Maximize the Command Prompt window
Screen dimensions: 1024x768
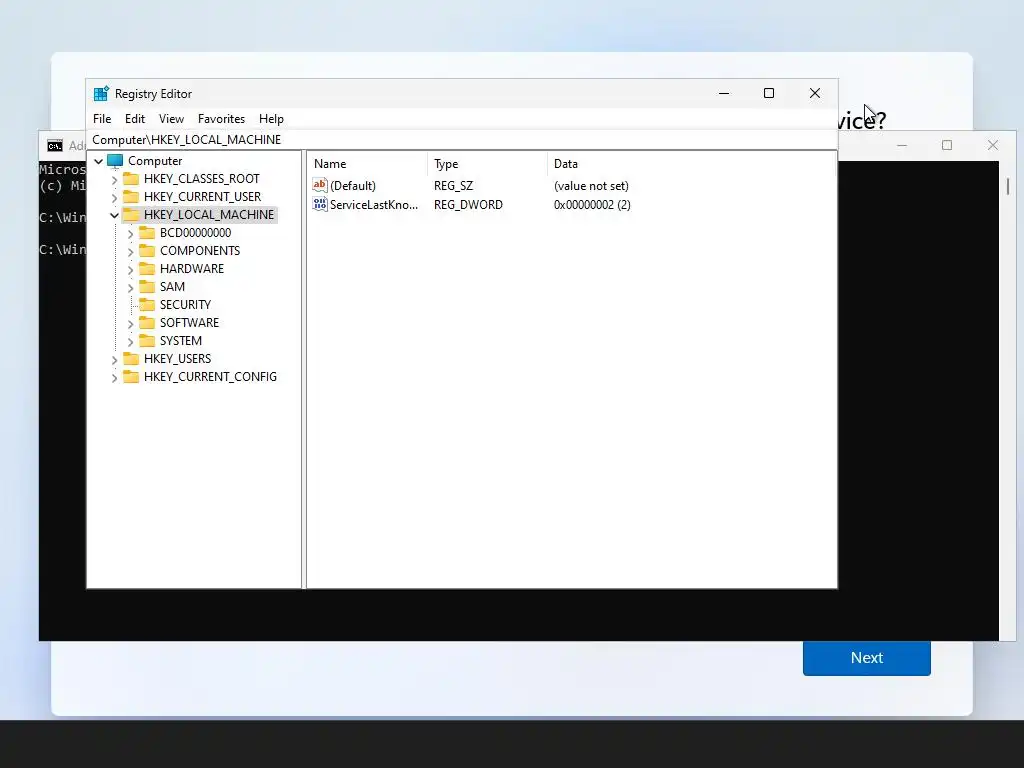(x=947, y=145)
